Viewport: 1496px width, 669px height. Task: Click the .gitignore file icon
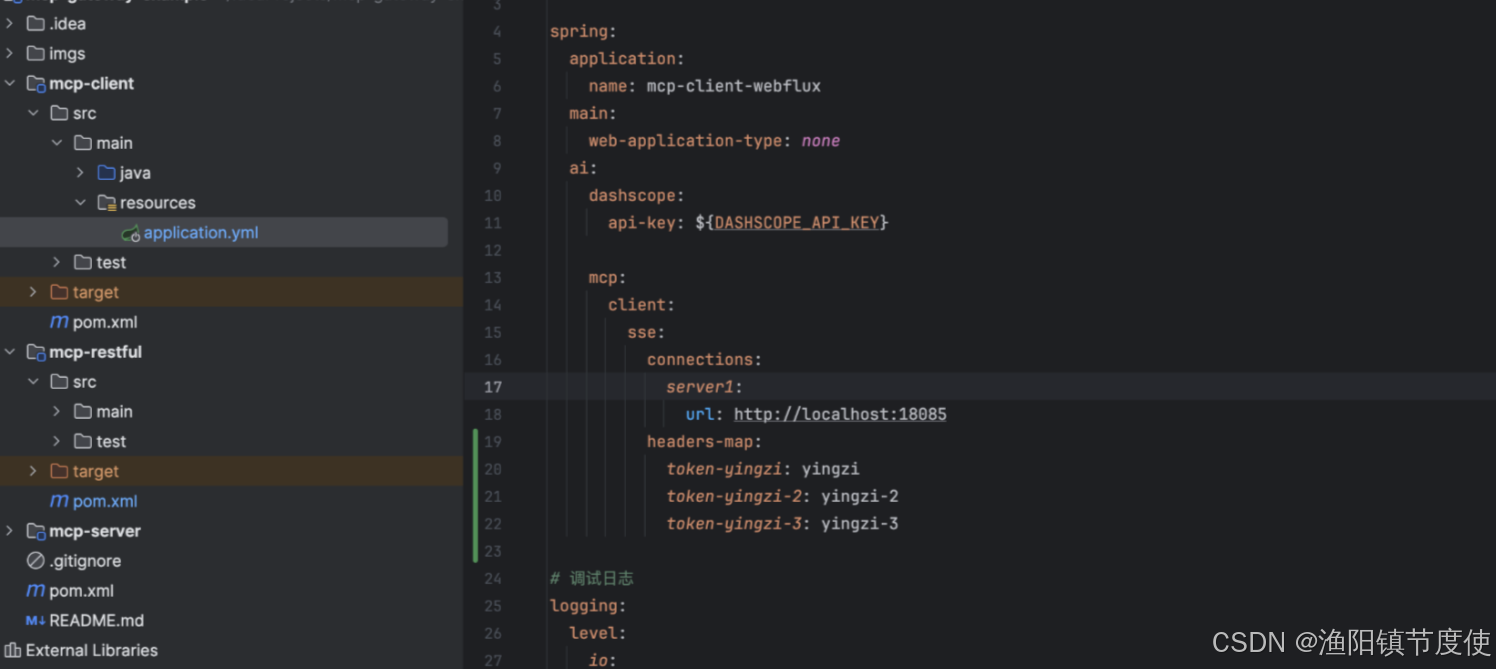pos(35,561)
